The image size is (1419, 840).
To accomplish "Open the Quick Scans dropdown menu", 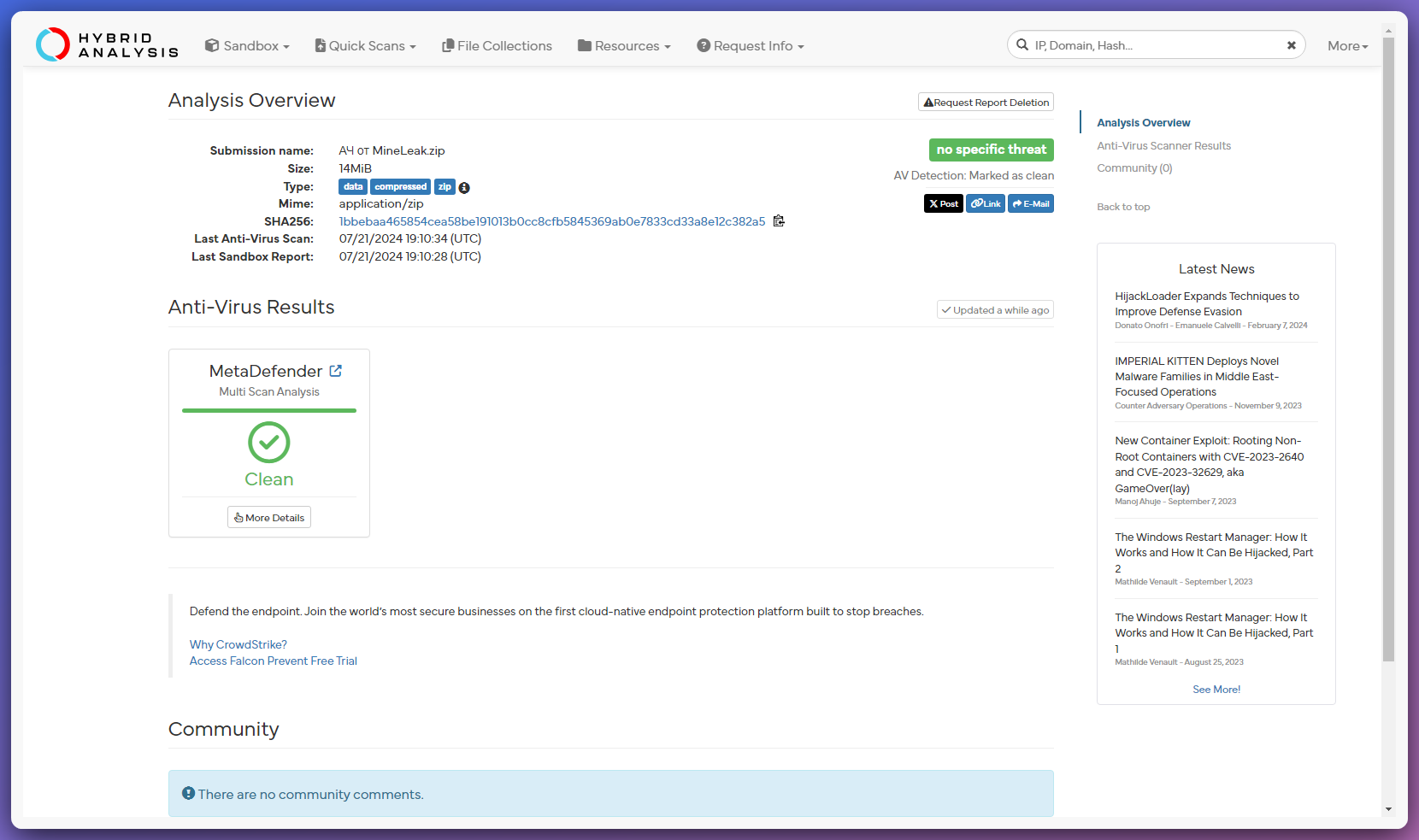I will click(365, 46).
